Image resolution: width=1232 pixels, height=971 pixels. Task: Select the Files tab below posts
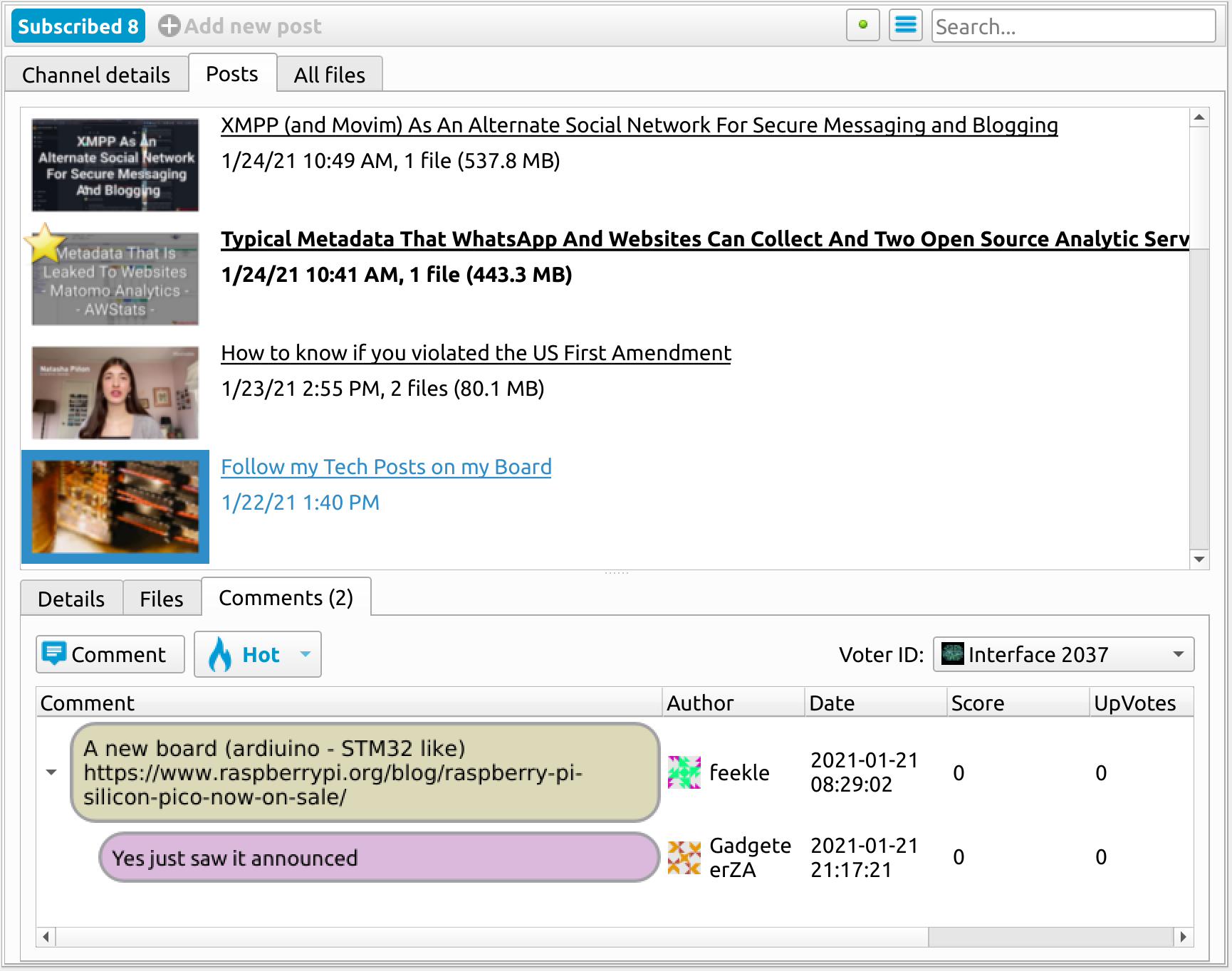tap(162, 599)
